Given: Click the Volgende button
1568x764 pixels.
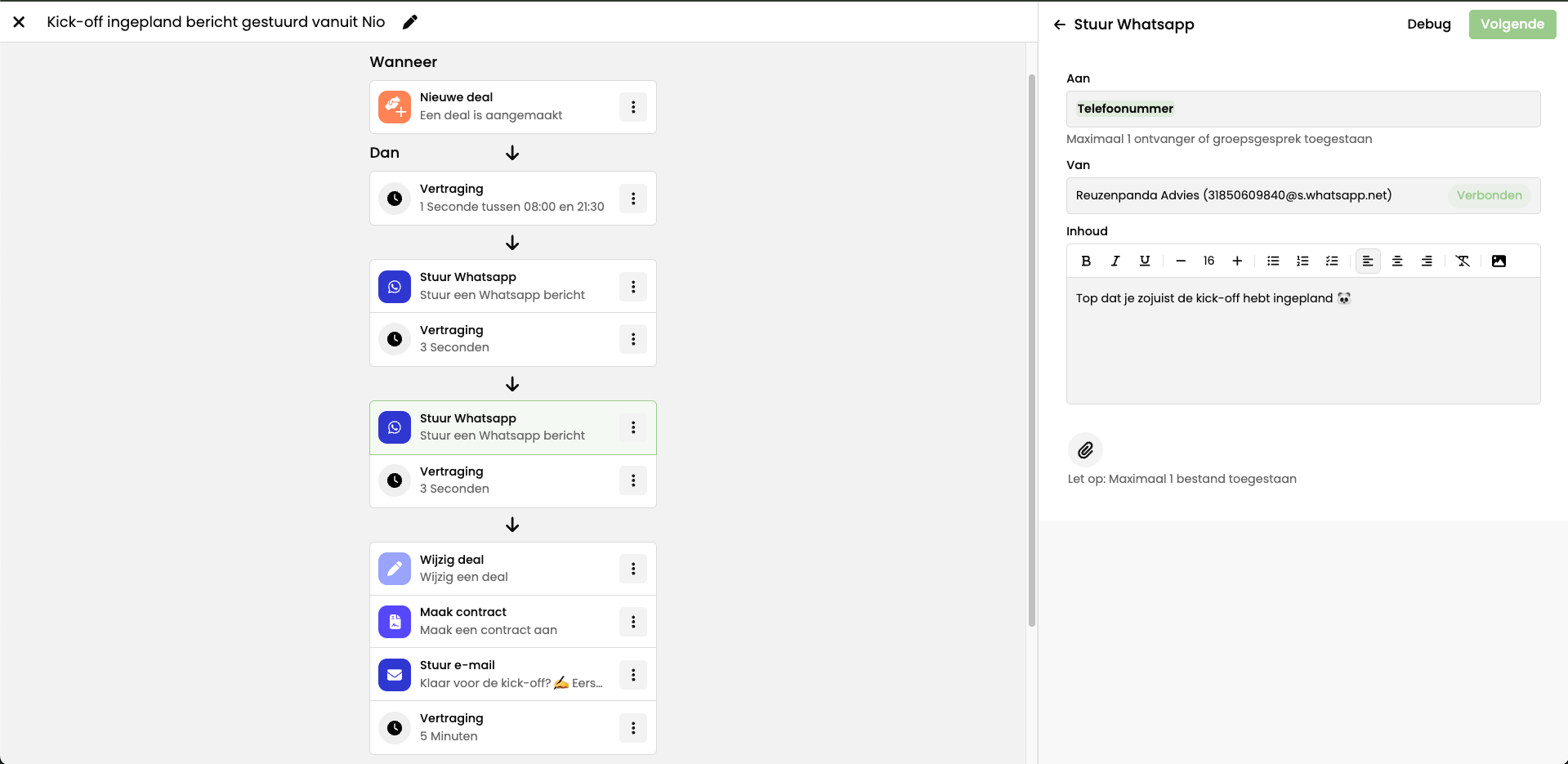Looking at the screenshot, I should point(1512,25).
